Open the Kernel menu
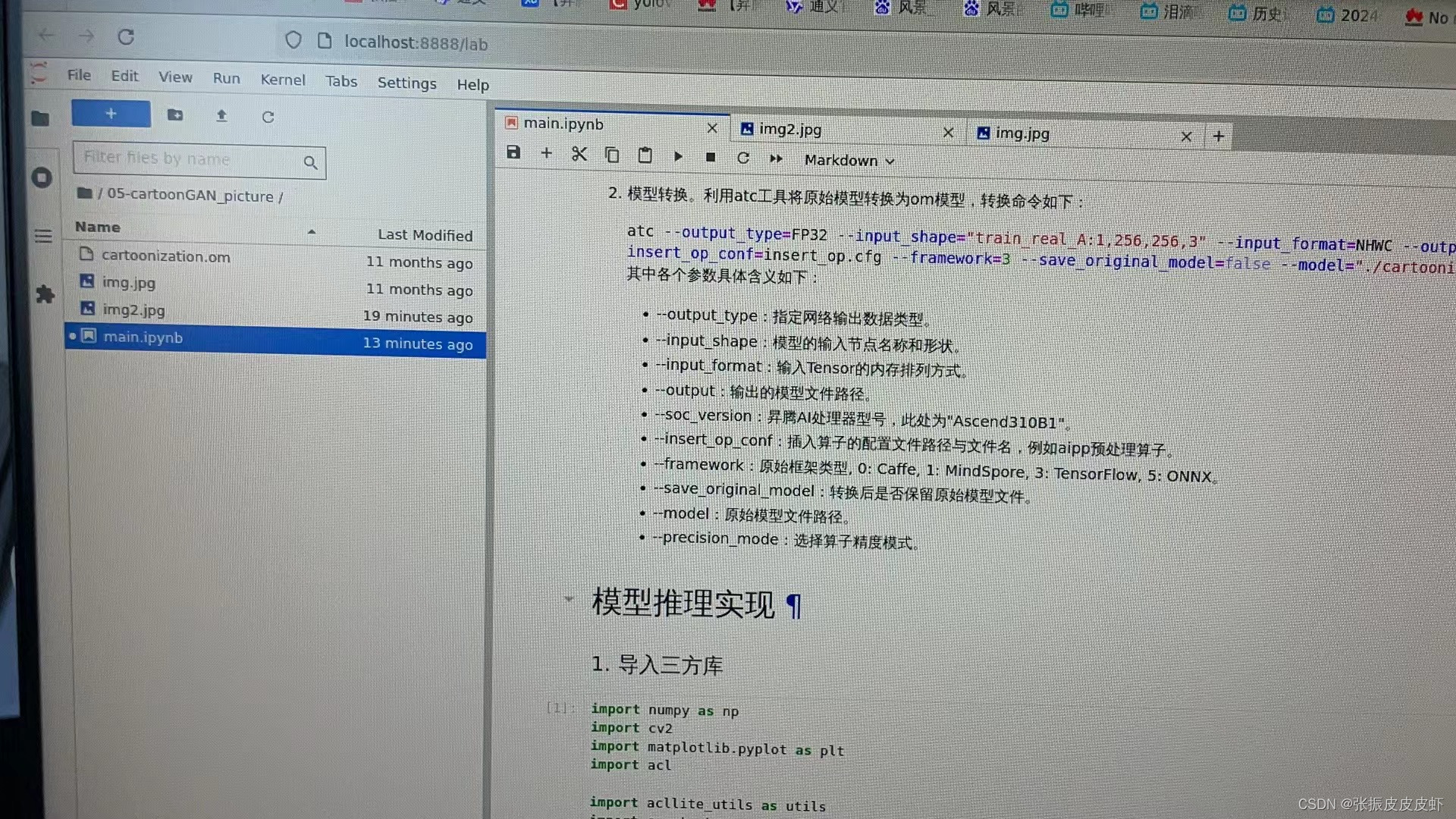Image resolution: width=1456 pixels, height=819 pixels. coord(282,80)
